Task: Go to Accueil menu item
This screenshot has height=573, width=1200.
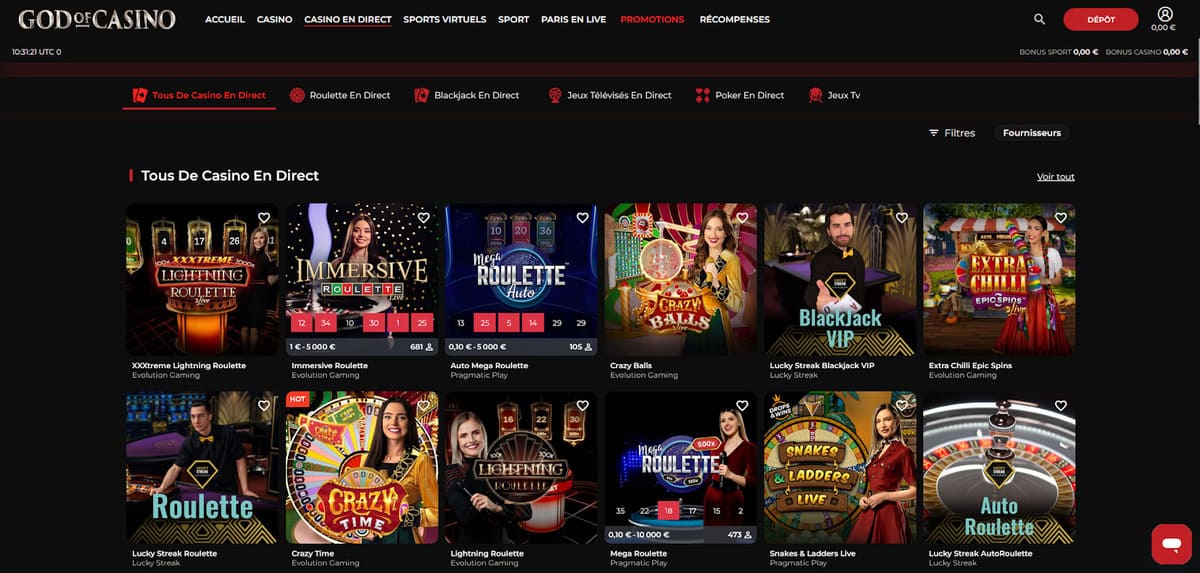Action: point(225,19)
